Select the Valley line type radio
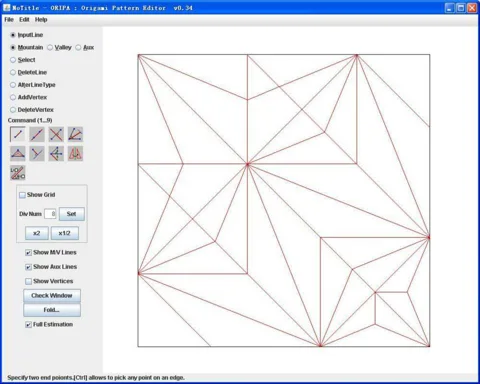The height and width of the screenshot is (384, 480). [50, 48]
